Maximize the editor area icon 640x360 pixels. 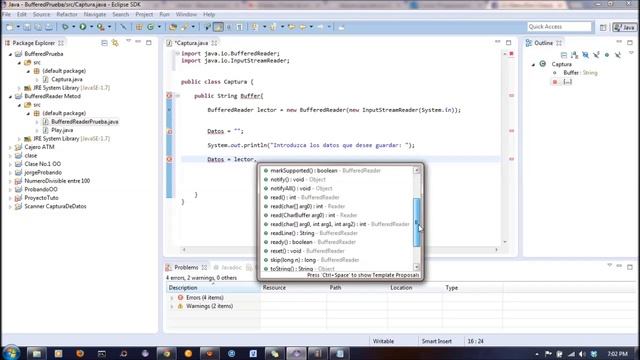pyautogui.click(x=508, y=42)
